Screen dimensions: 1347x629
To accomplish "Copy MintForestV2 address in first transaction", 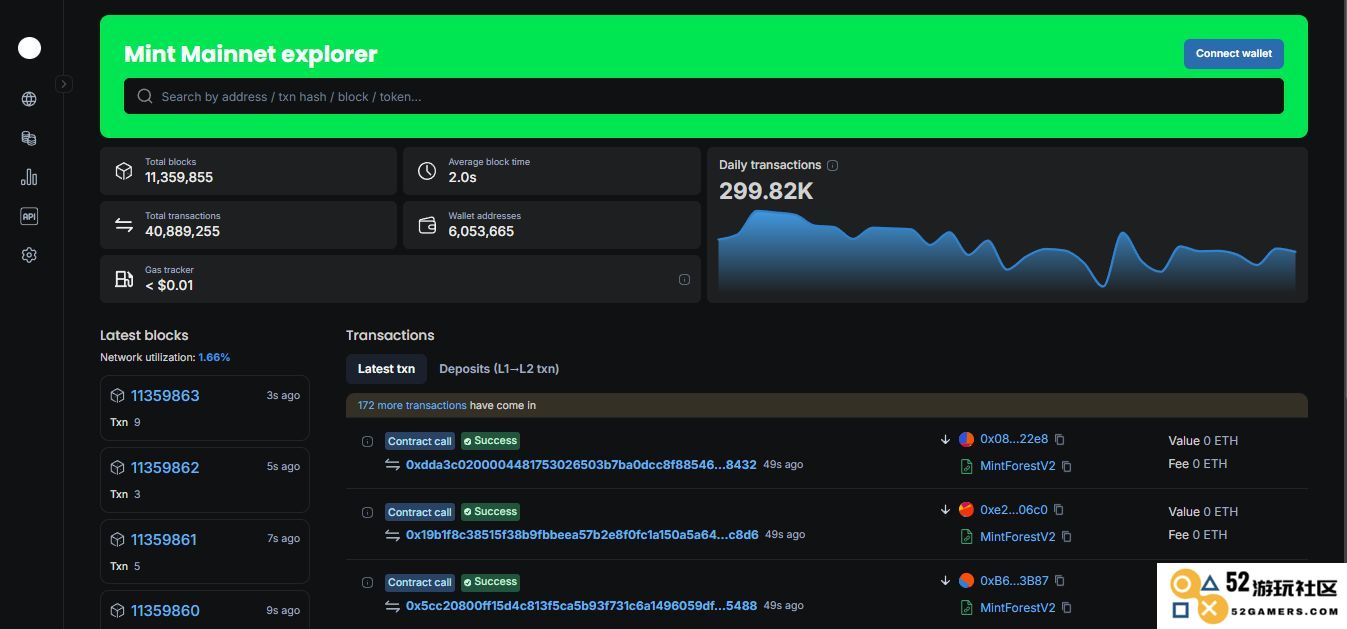I will pyautogui.click(x=1067, y=466).
